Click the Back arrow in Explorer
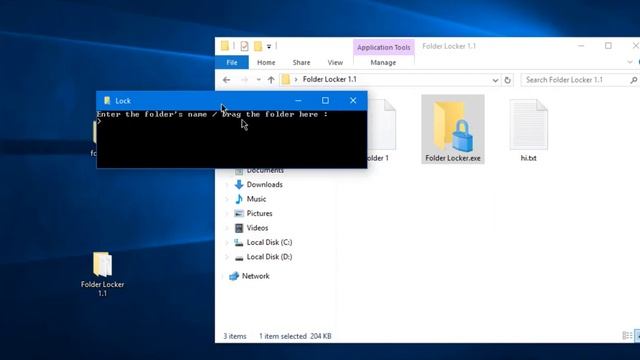This screenshot has width=640, height=360. [x=227, y=80]
